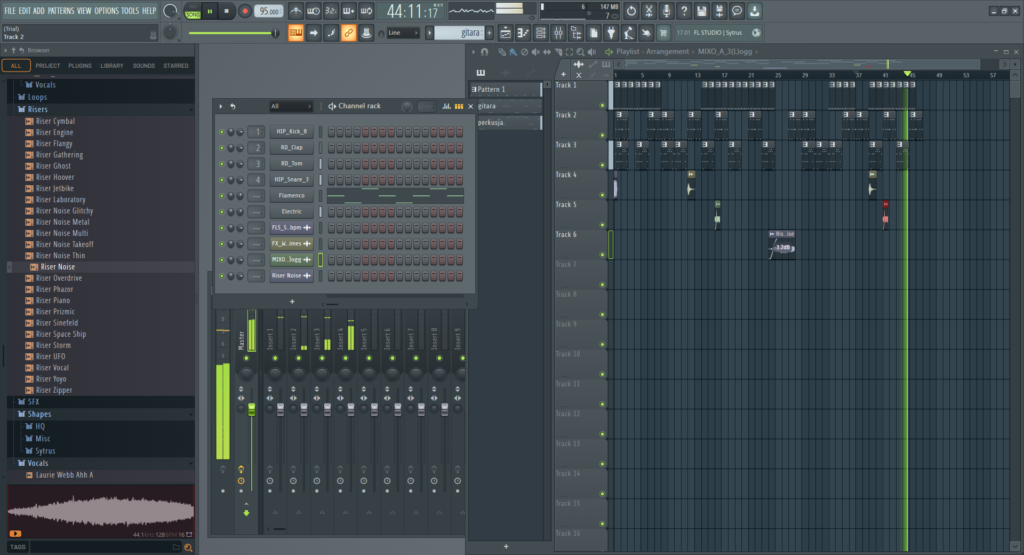The width and height of the screenshot is (1024, 555).
Task: Click the audio waveform preview in browser
Action: [x=101, y=511]
